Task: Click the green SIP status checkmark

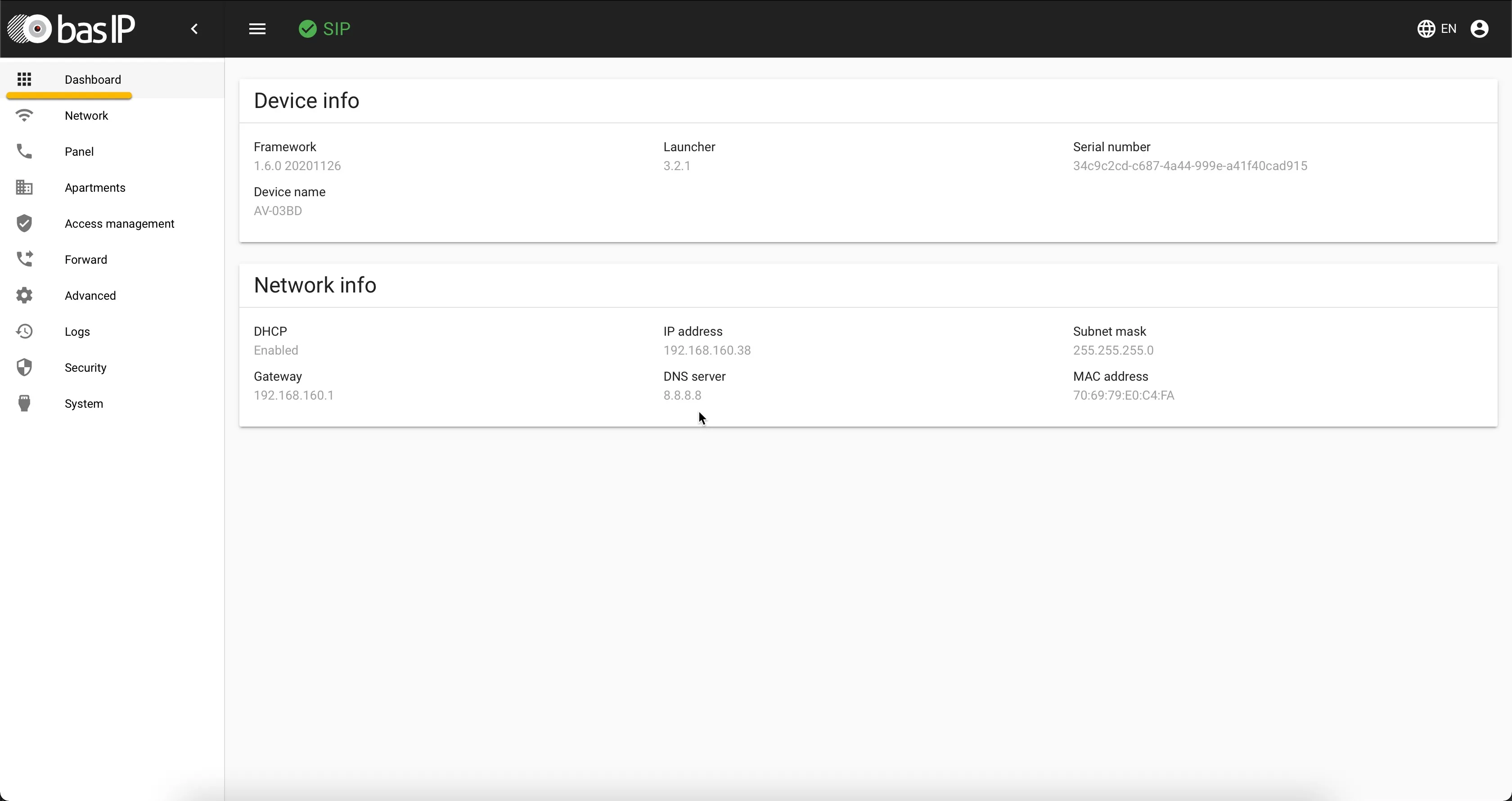Action: tap(307, 29)
